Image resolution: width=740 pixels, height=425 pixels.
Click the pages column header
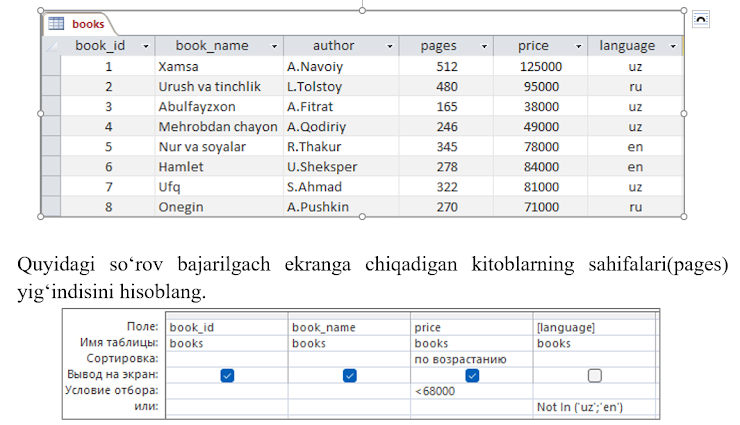pyautogui.click(x=446, y=46)
